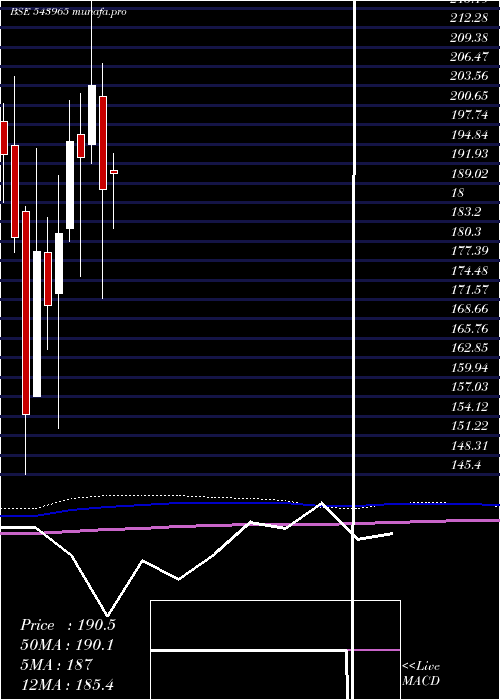Select the 145.4 price level label
This screenshot has height=700, width=500.
[466, 465]
